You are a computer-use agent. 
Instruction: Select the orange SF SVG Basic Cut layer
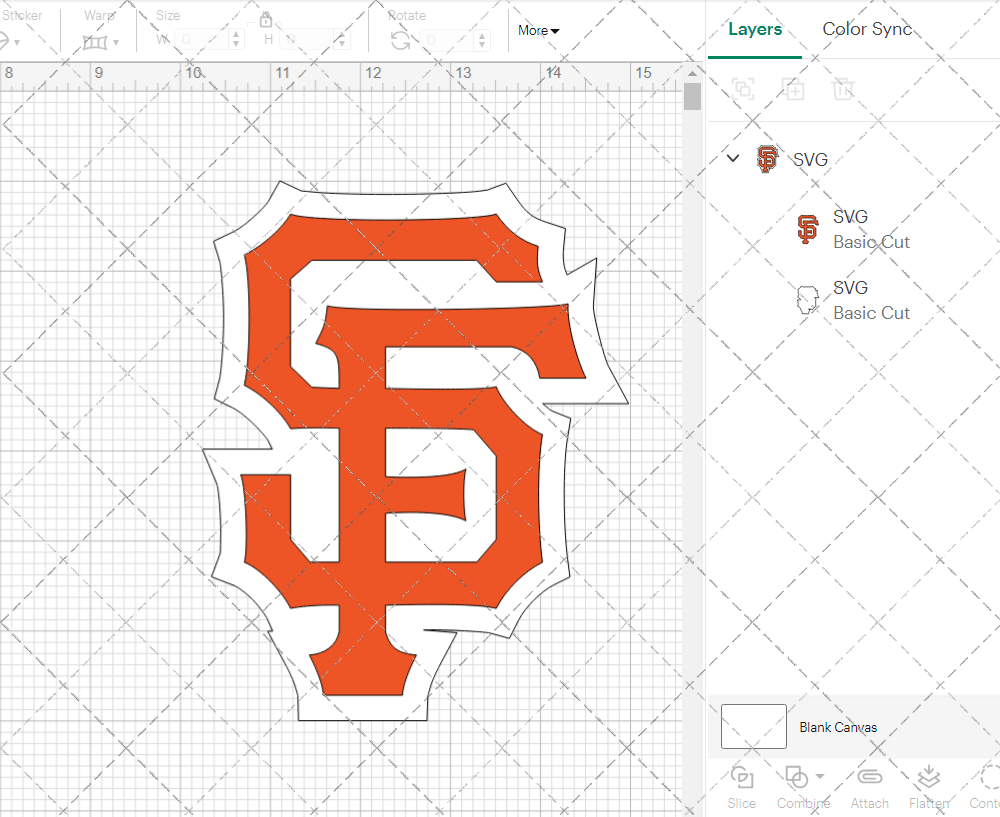pyautogui.click(x=853, y=229)
